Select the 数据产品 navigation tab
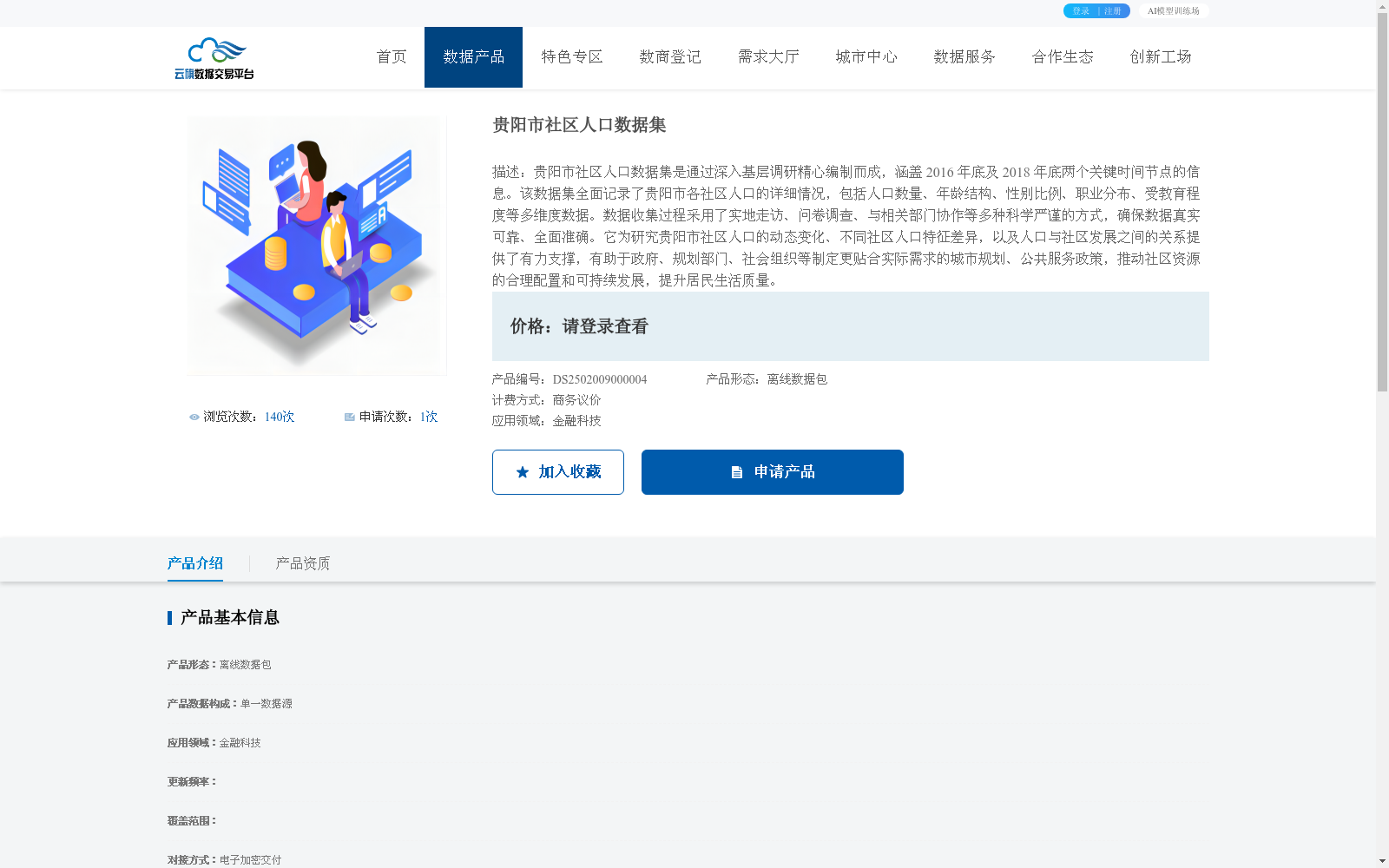This screenshot has height=868, width=1389. pyautogui.click(x=473, y=57)
